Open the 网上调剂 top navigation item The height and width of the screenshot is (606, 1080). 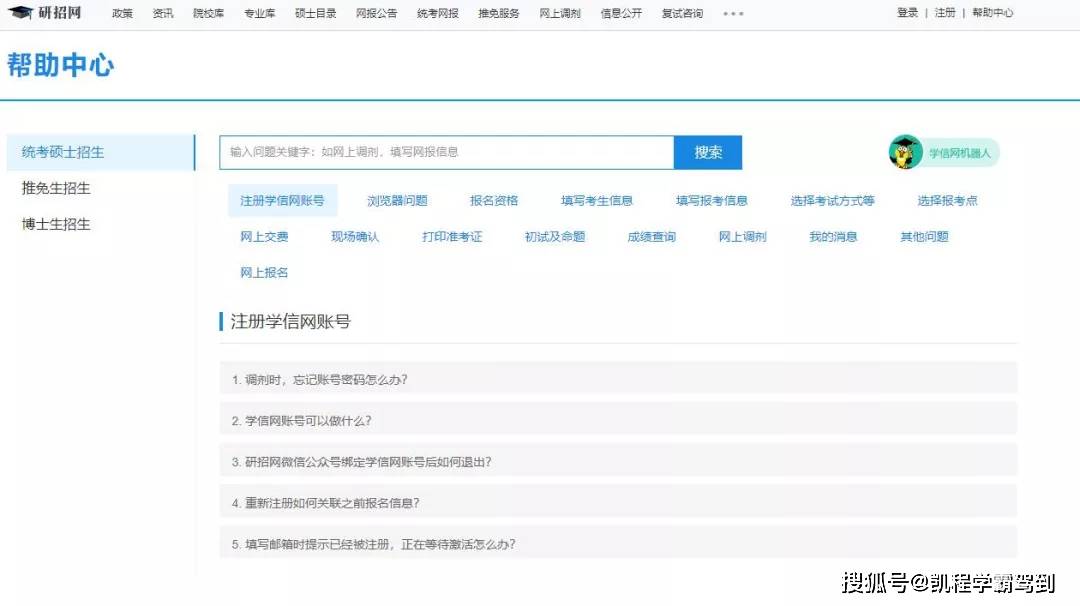[x=560, y=14]
